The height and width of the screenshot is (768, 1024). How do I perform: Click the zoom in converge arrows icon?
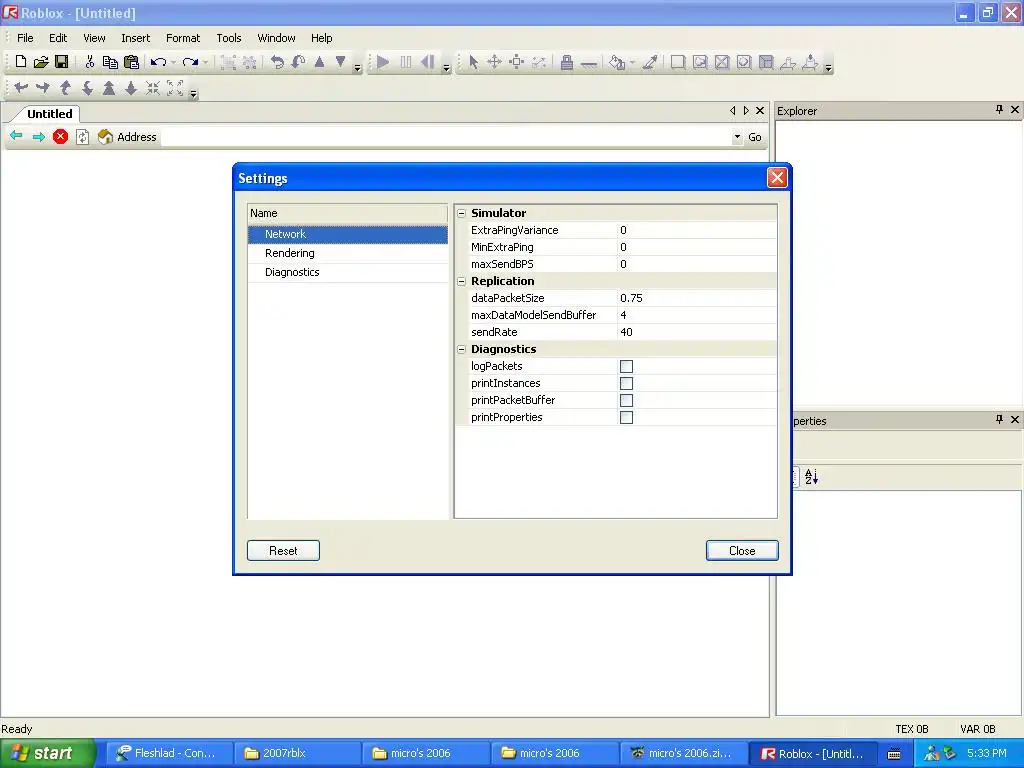tap(153, 88)
